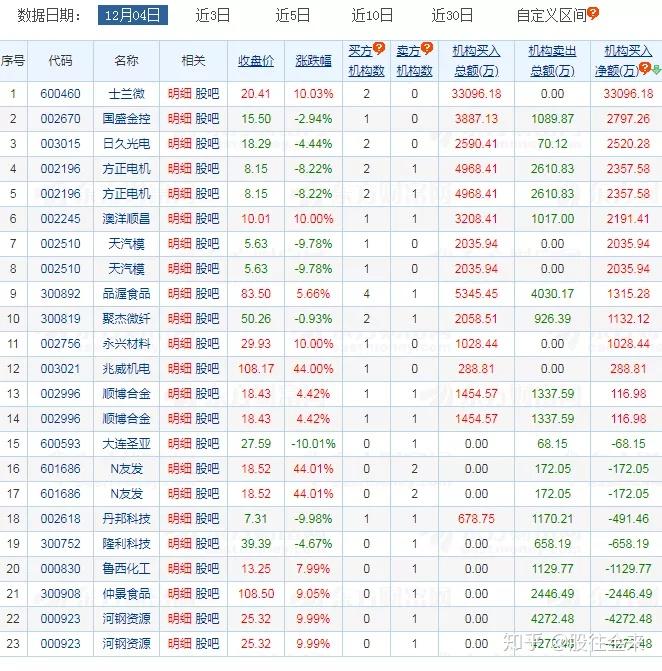The width and height of the screenshot is (662, 671).
Task: Switch to the 近10日 range
Action: click(x=372, y=15)
